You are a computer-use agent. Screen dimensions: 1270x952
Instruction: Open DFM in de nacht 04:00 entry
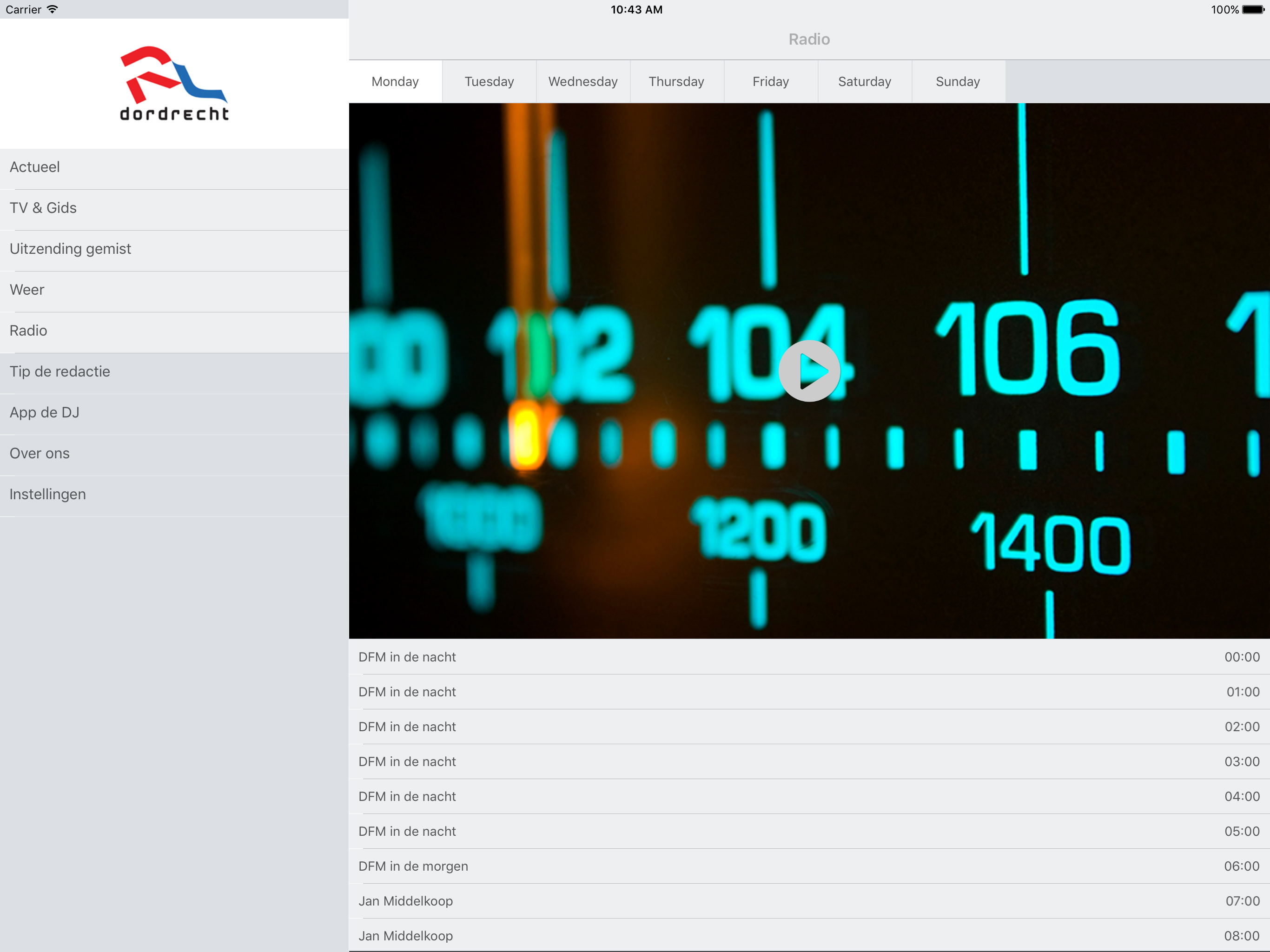809,796
